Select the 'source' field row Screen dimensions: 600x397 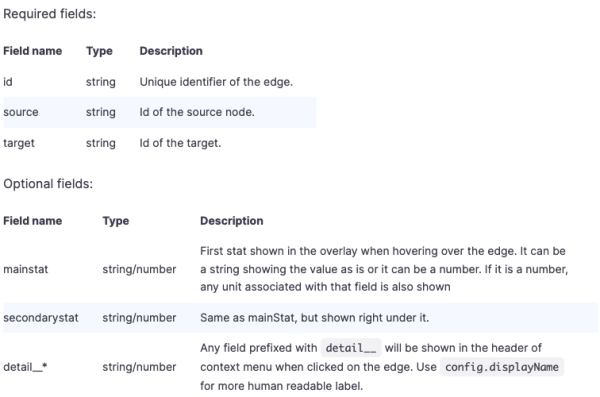160,112
